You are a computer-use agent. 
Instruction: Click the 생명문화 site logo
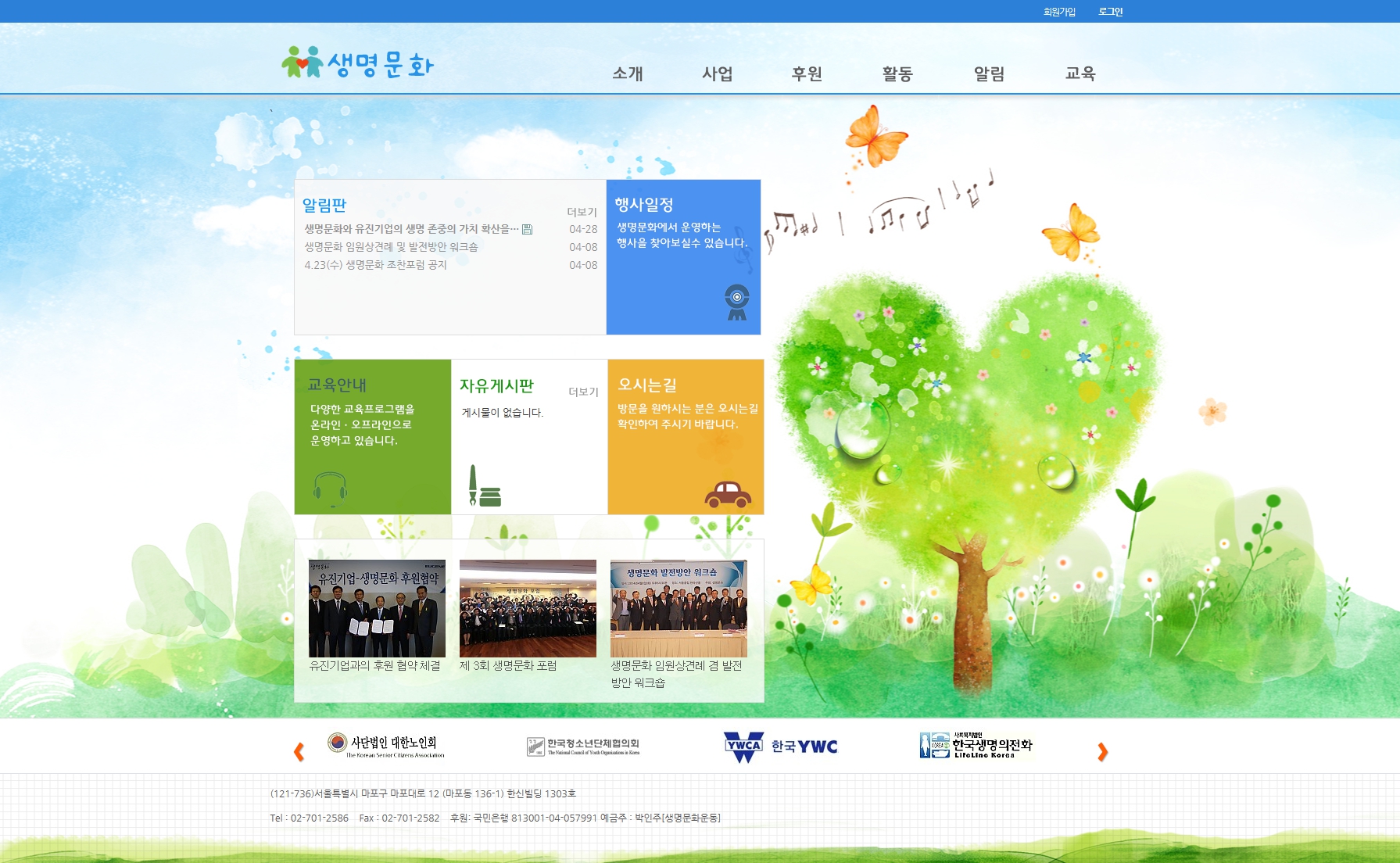[x=357, y=63]
